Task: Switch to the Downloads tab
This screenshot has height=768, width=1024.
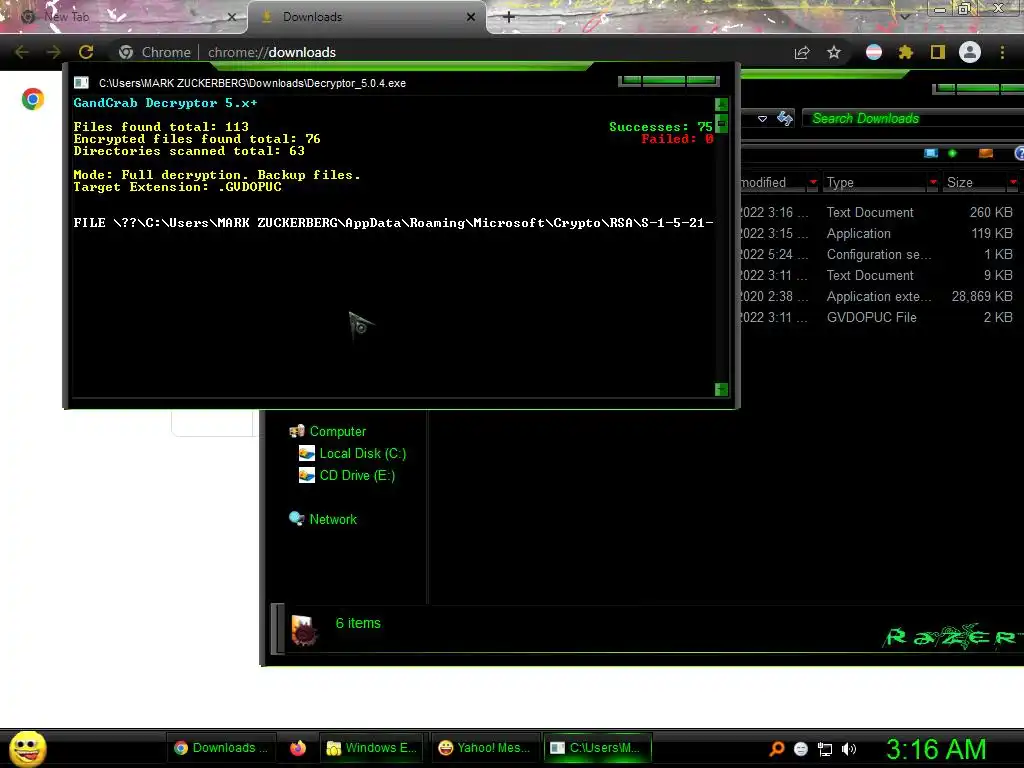Action: click(366, 17)
